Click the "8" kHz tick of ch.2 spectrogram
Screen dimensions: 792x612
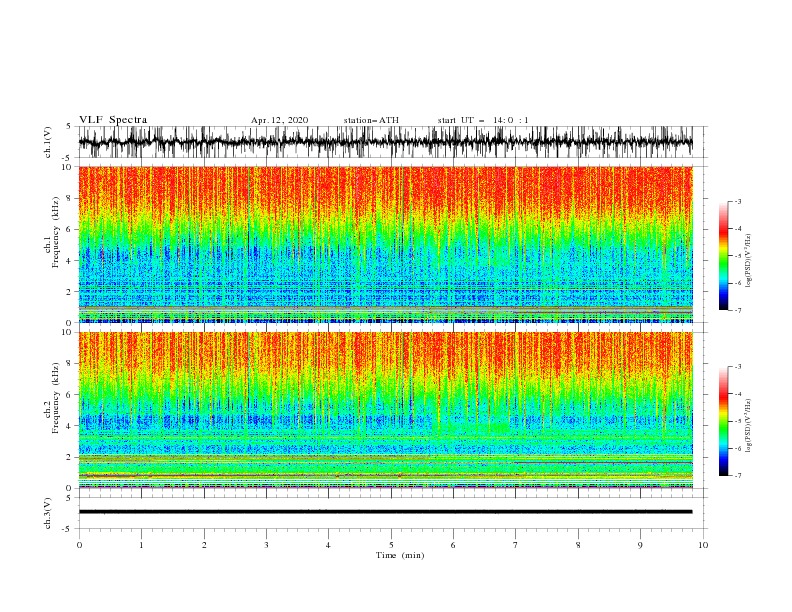tap(70, 363)
